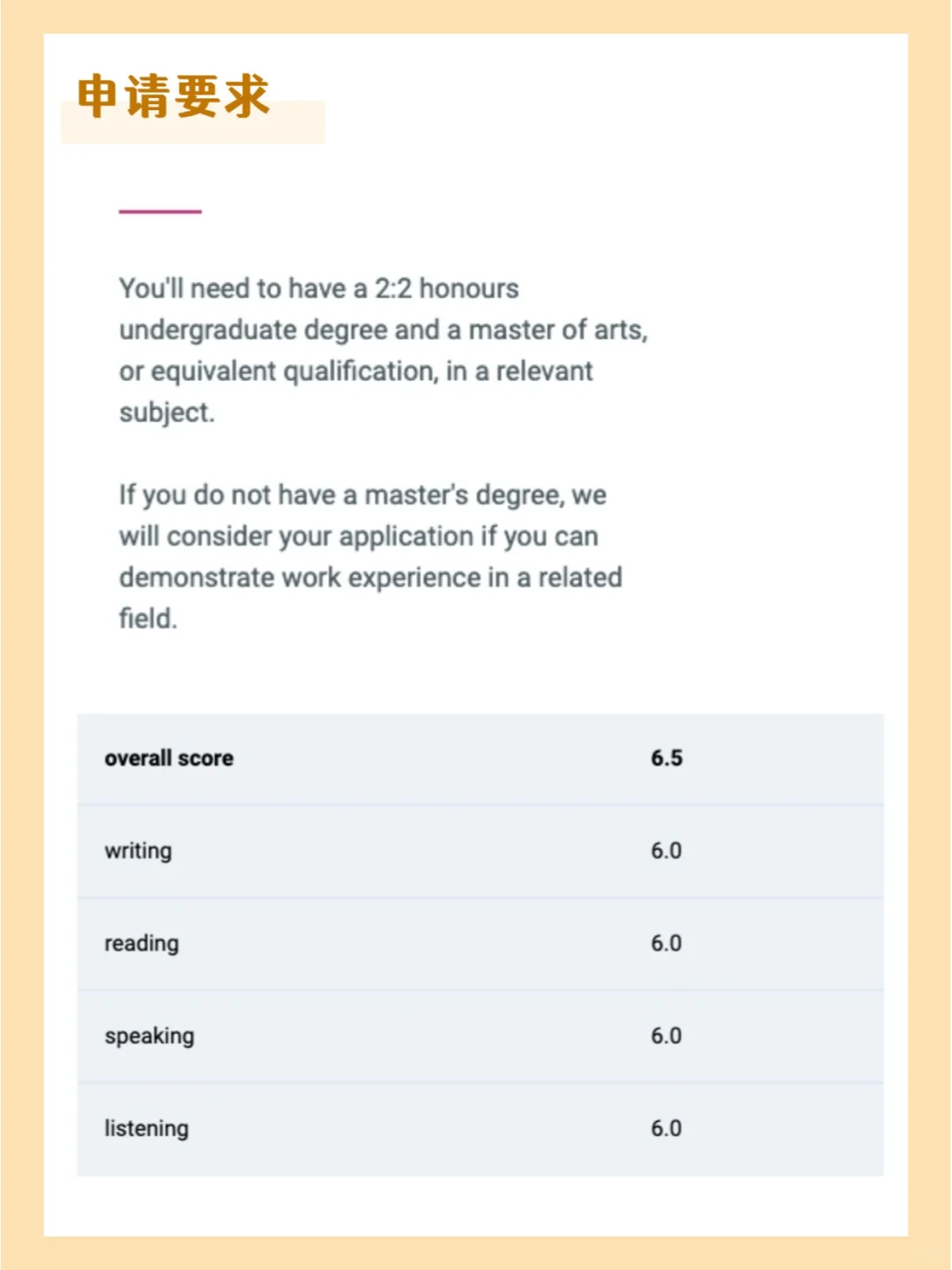Click the pink divider line

tap(160, 212)
